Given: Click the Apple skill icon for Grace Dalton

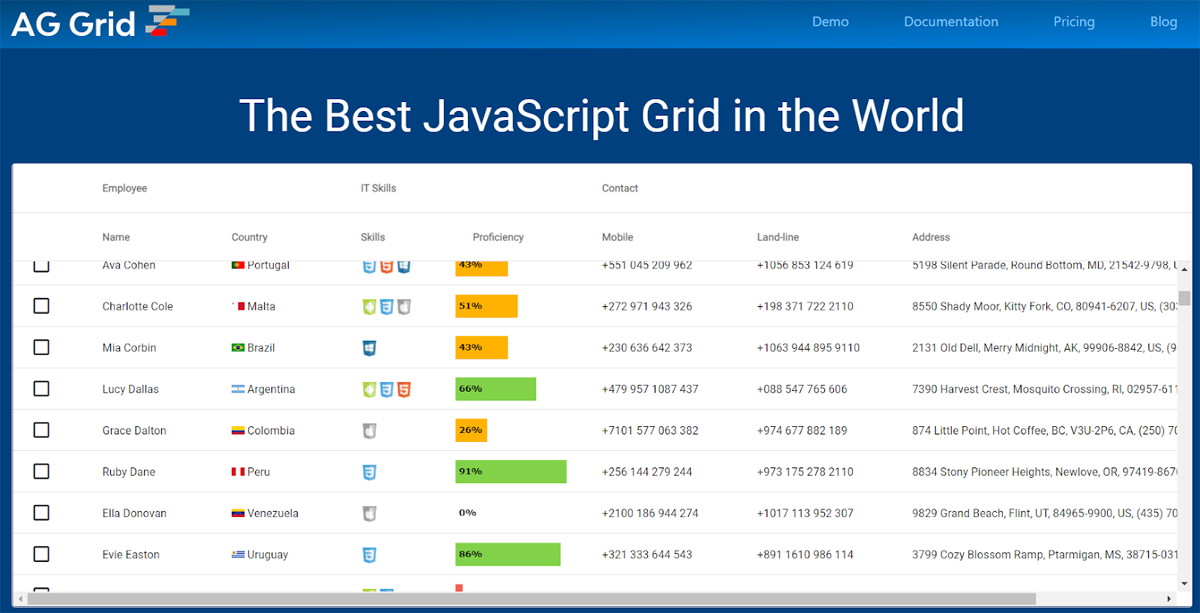Looking at the screenshot, I should point(369,431).
